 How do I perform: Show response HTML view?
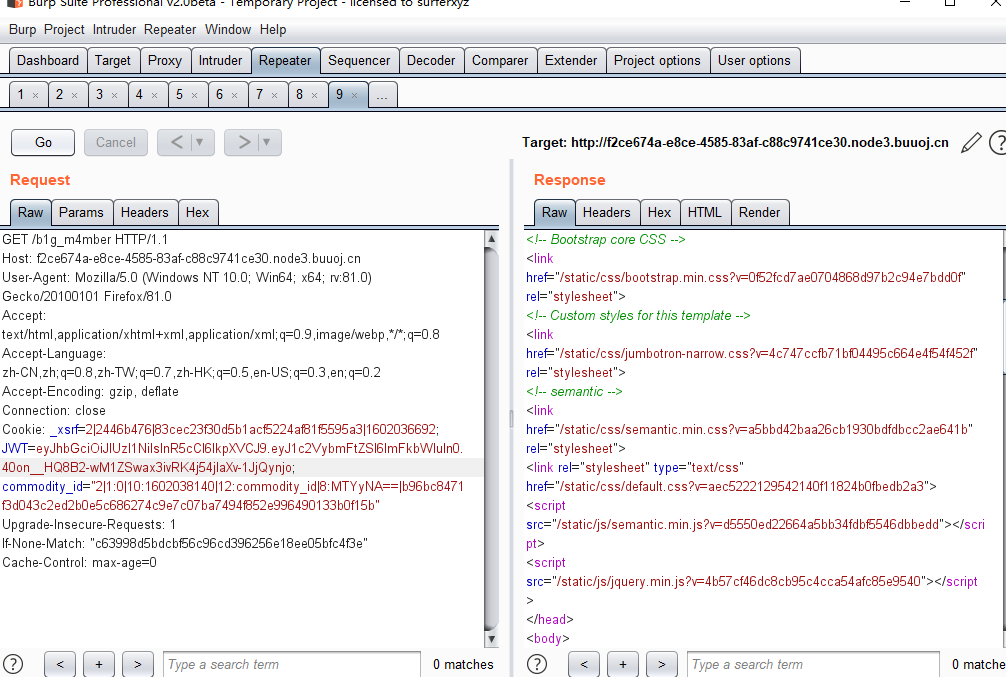coord(704,212)
